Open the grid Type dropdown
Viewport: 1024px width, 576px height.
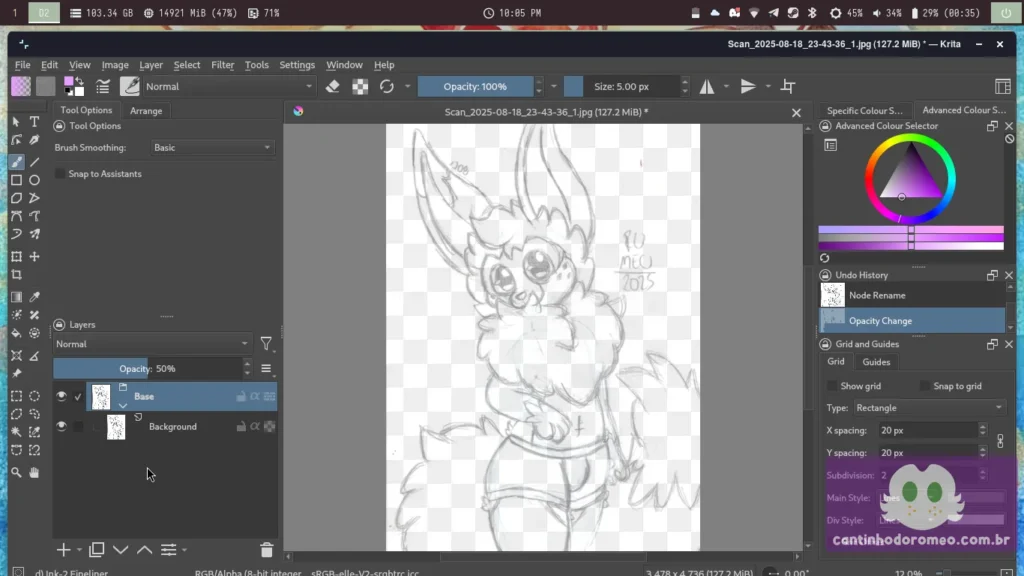(x=929, y=408)
